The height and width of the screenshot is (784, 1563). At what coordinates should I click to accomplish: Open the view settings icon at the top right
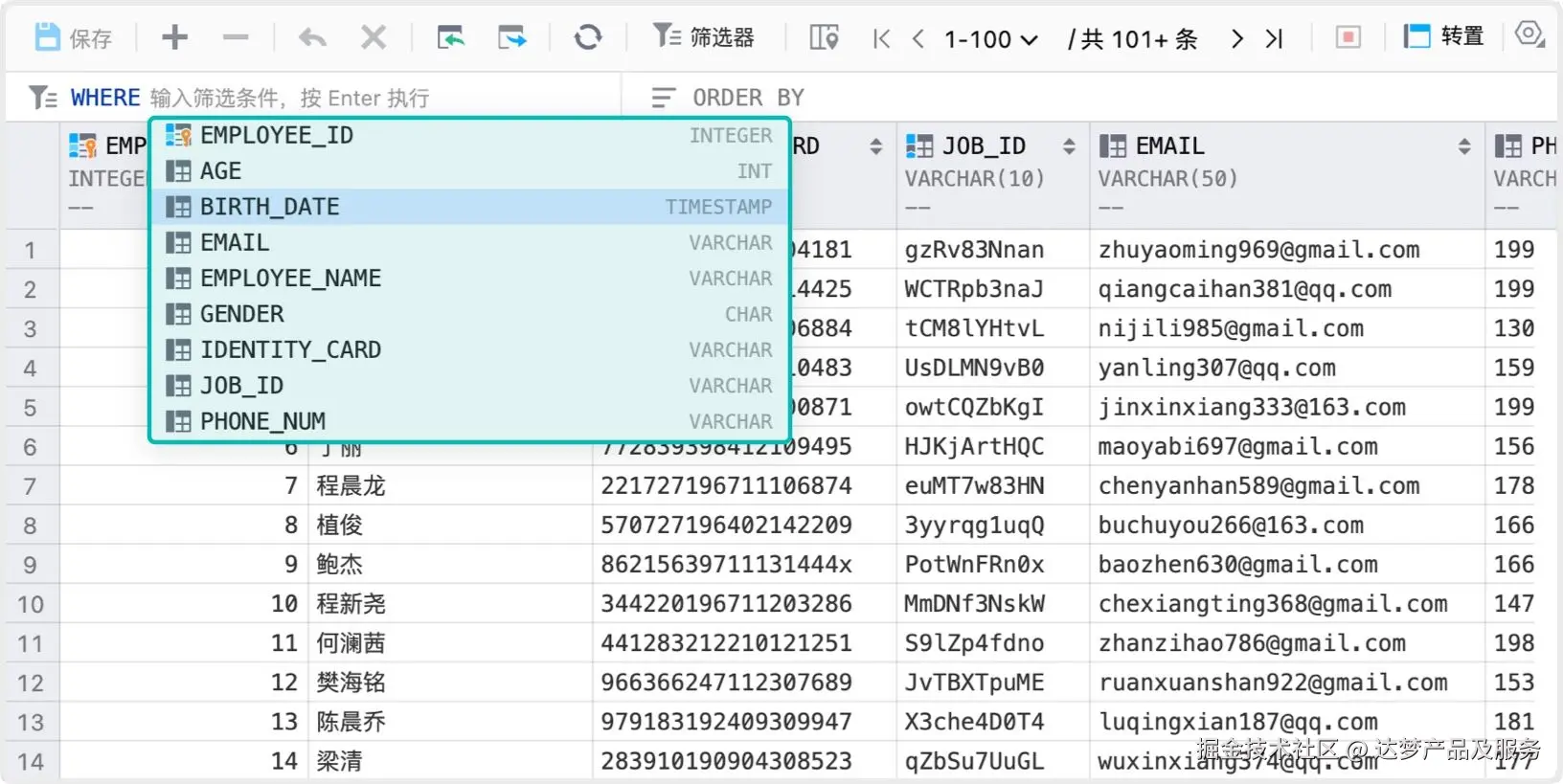tap(1530, 36)
